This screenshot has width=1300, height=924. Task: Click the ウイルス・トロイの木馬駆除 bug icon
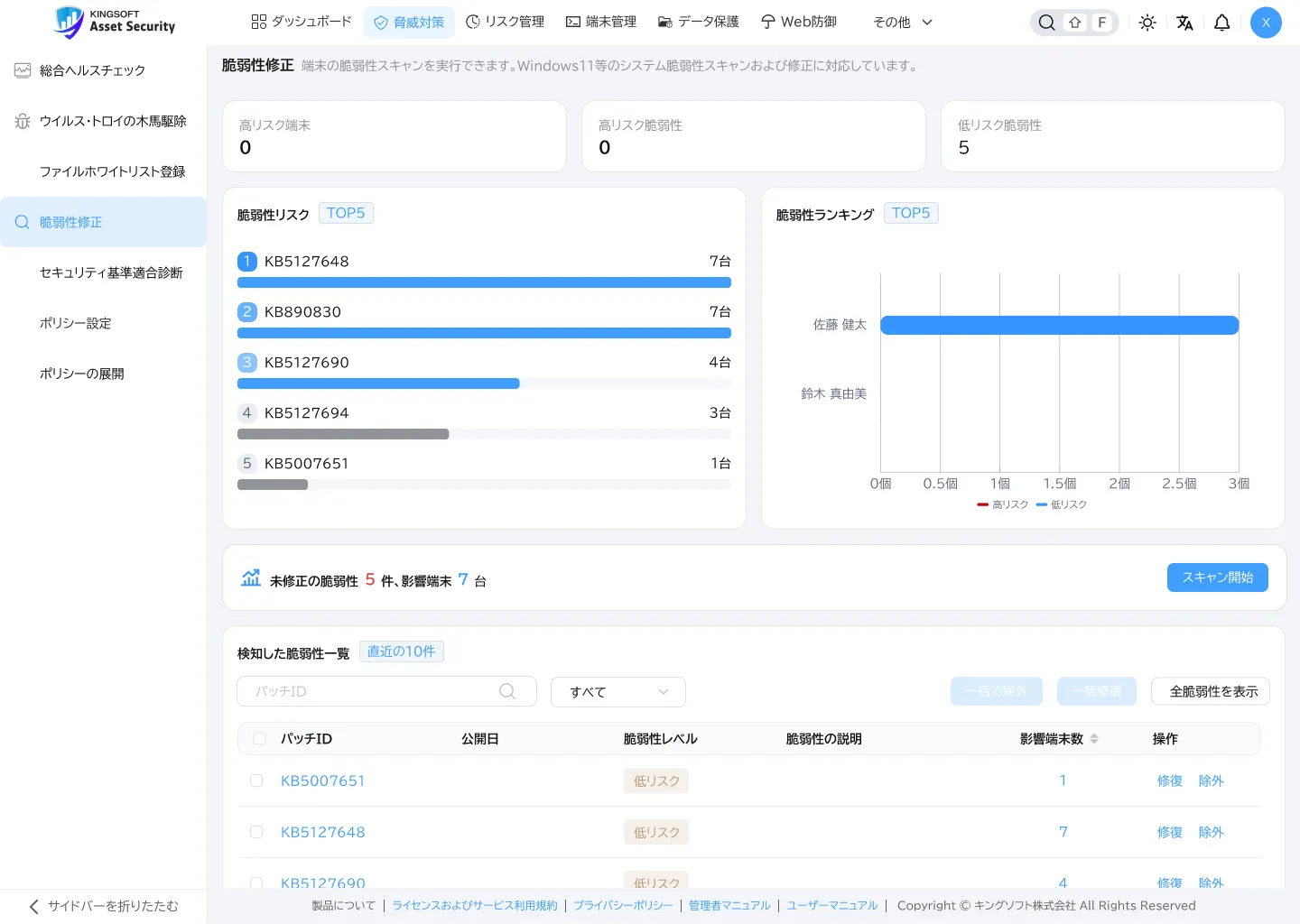pos(23,121)
